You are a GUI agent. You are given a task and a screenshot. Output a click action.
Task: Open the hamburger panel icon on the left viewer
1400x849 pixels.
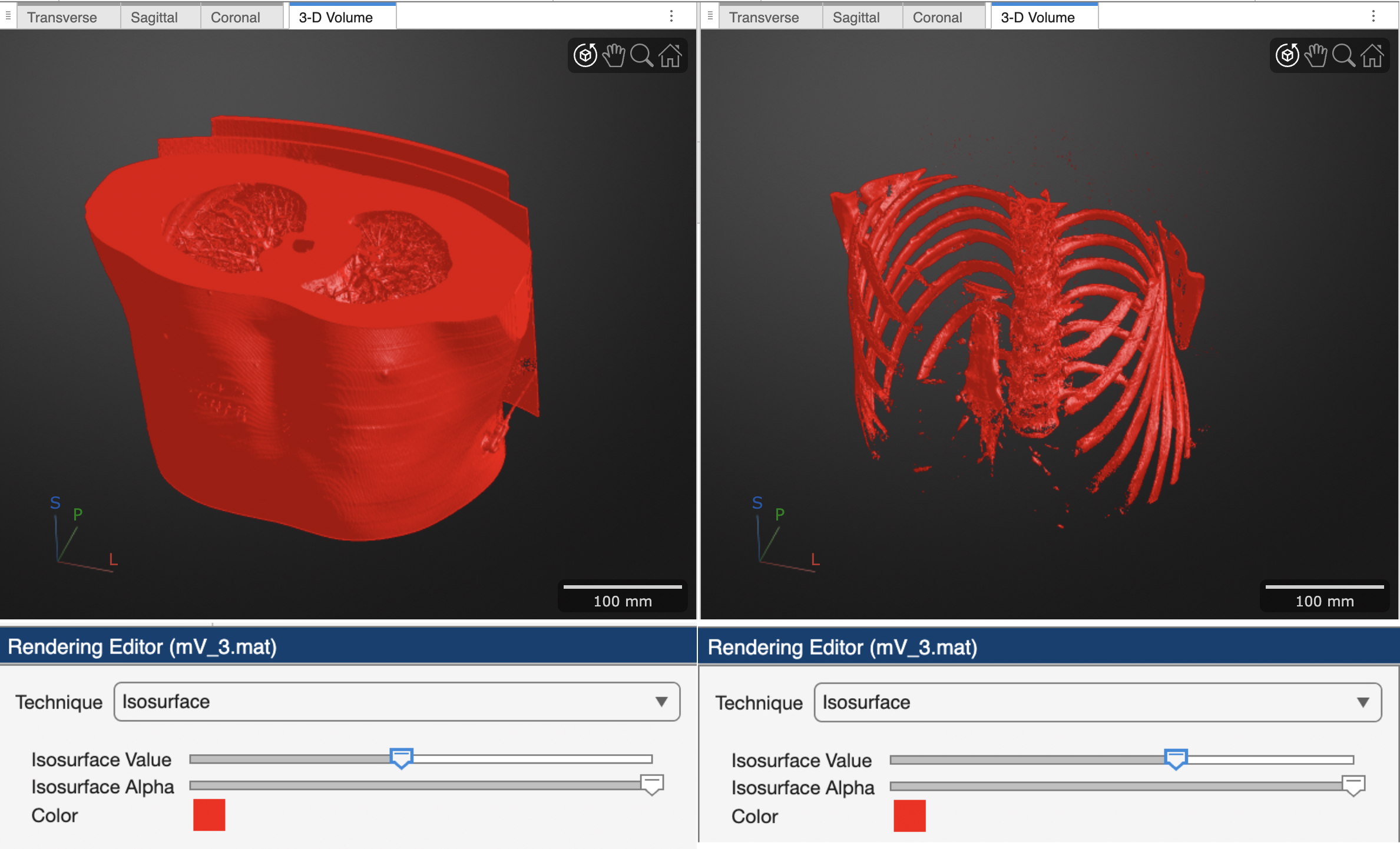tap(8, 16)
